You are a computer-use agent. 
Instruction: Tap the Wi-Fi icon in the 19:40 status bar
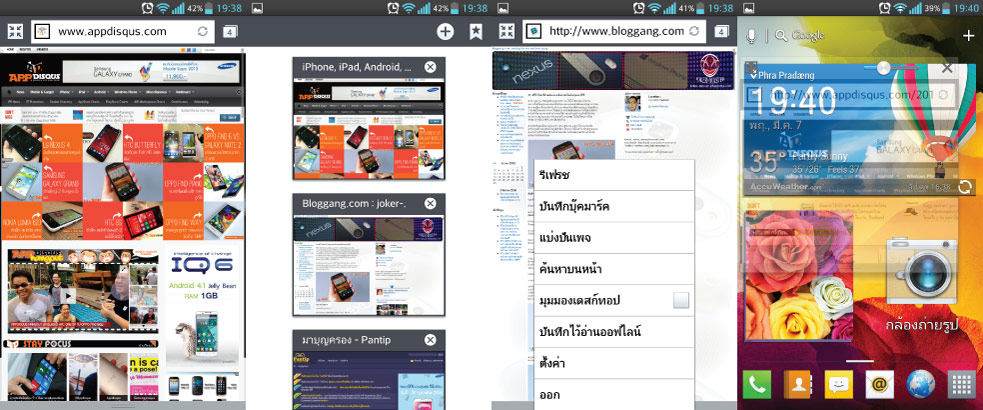coord(902,8)
